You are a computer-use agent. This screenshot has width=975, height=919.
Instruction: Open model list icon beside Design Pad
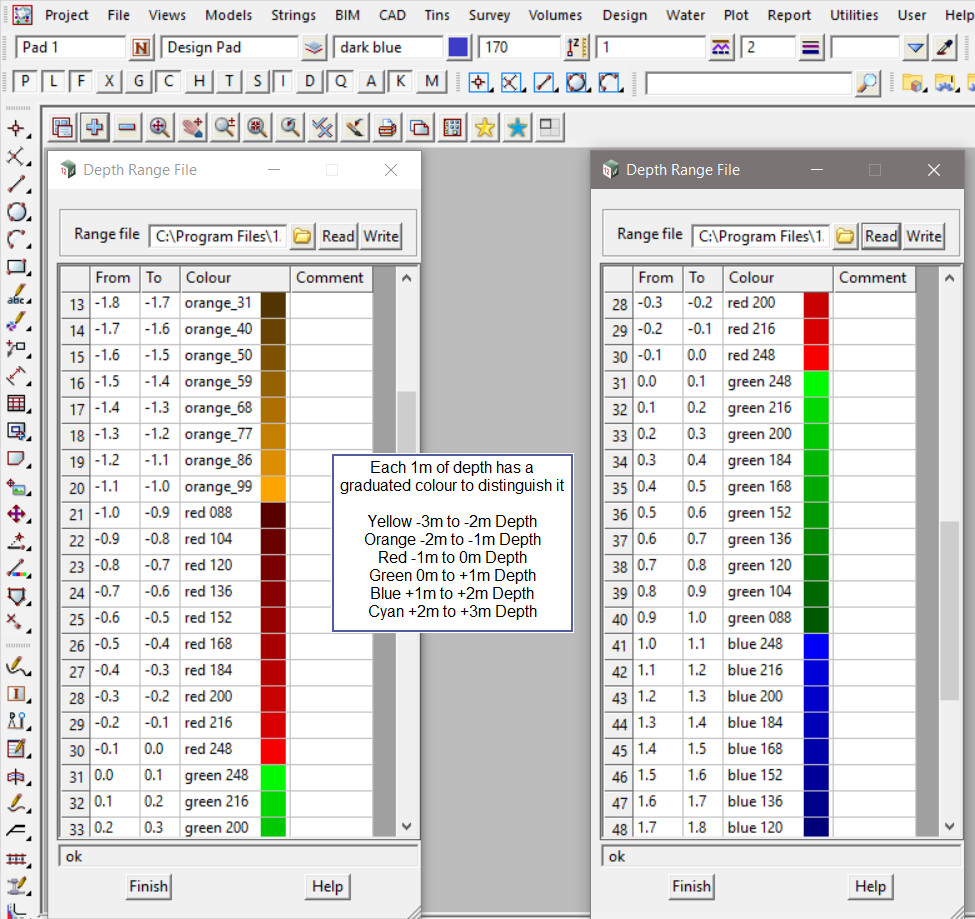pyautogui.click(x=314, y=48)
